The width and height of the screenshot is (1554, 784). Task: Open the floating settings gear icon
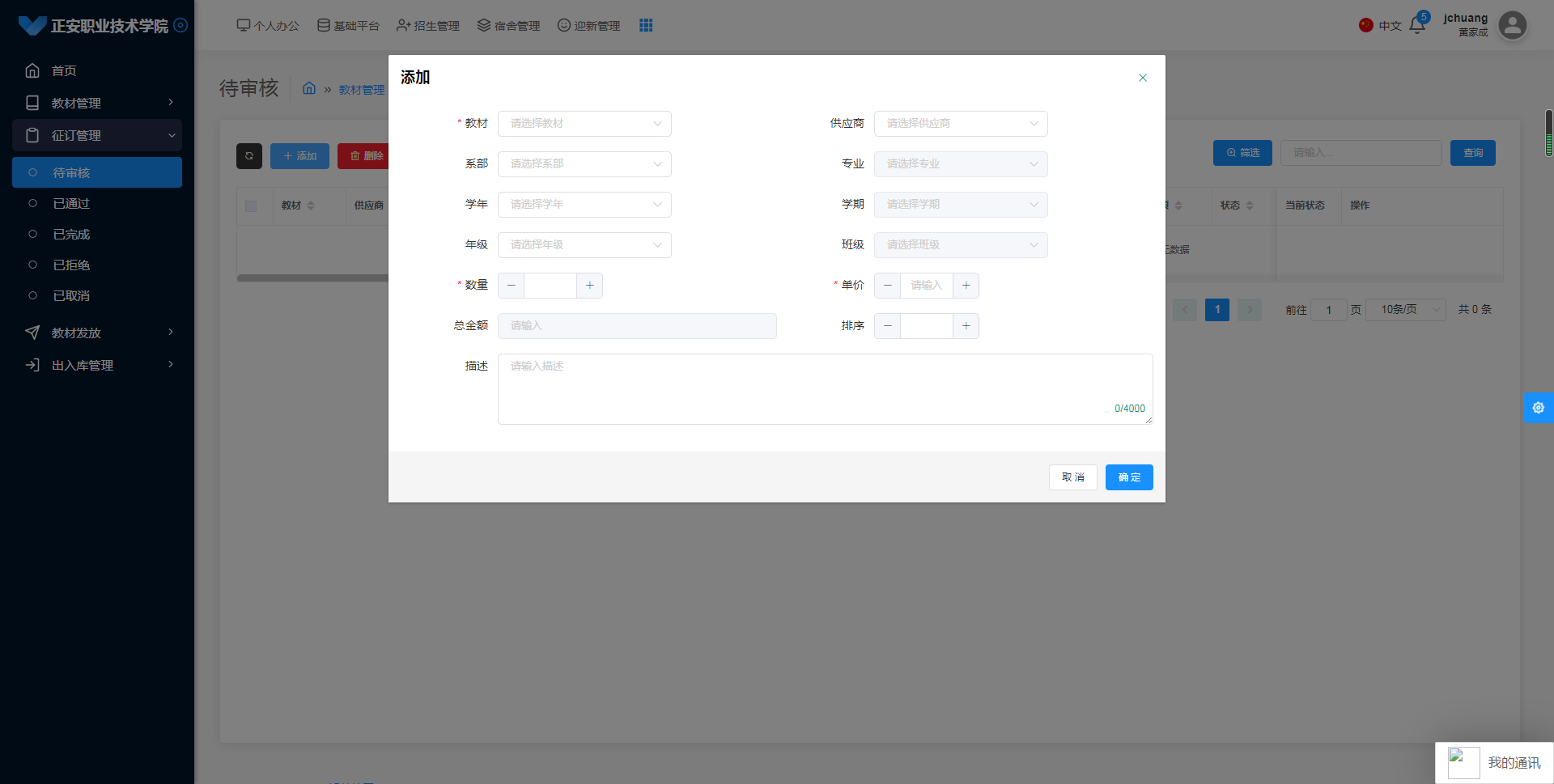pyautogui.click(x=1538, y=408)
